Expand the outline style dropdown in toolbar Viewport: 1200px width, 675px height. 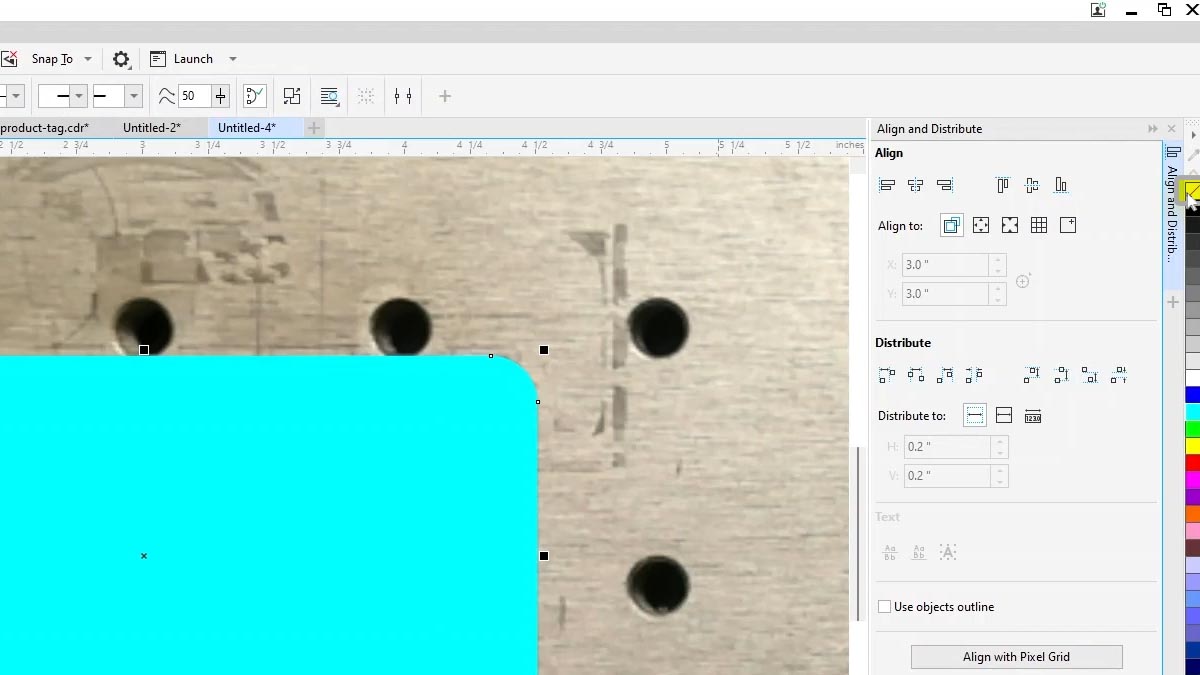pyautogui.click(x=79, y=95)
